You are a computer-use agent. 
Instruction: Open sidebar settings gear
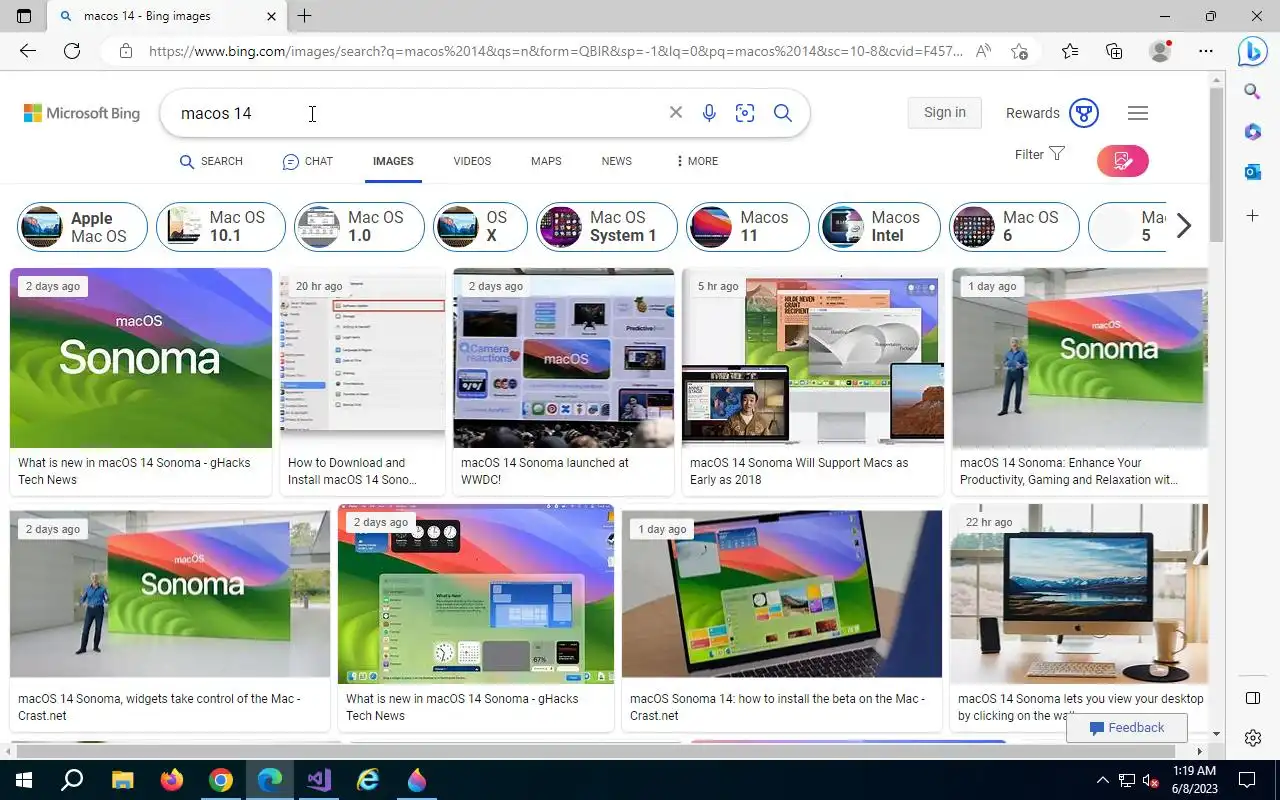pyautogui.click(x=1252, y=738)
